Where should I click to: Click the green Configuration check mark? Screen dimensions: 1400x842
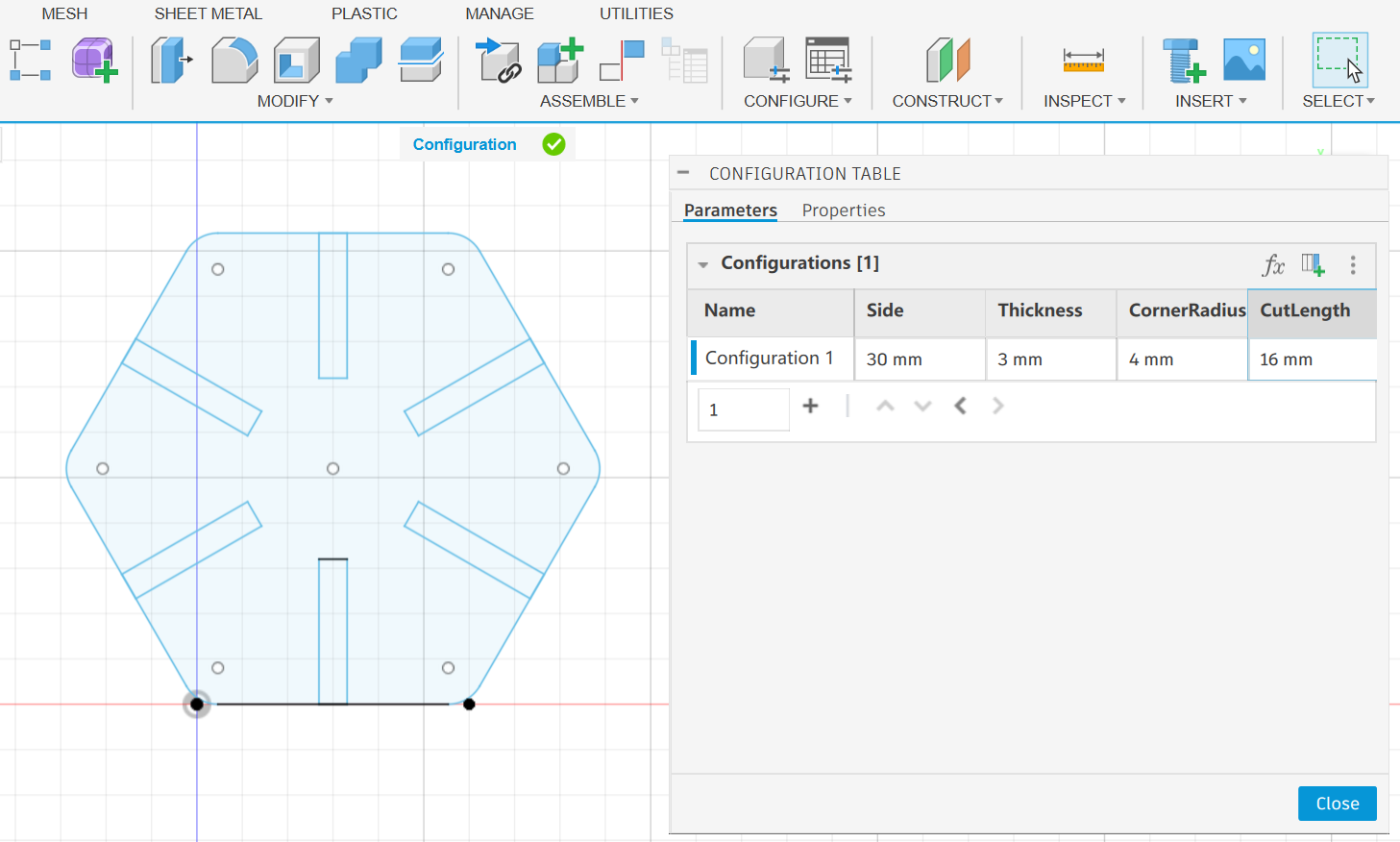[x=553, y=144]
